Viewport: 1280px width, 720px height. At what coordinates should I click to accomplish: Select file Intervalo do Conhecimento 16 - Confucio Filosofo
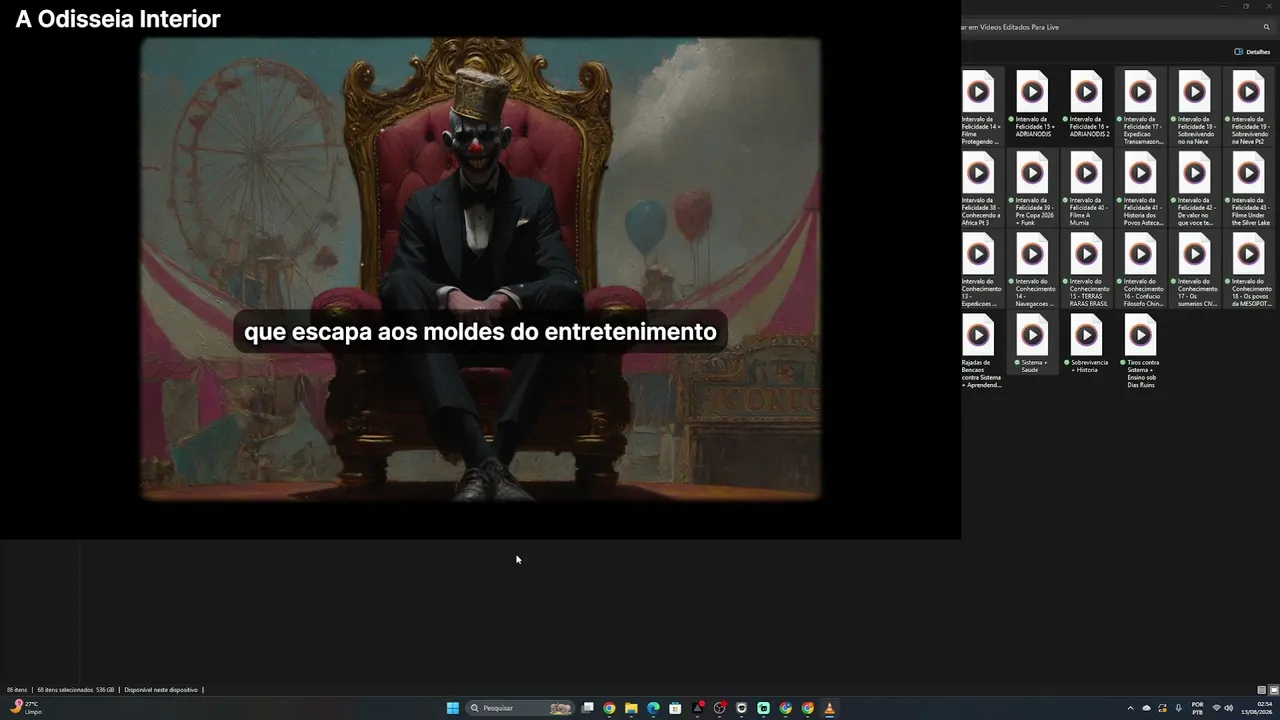point(1141,270)
